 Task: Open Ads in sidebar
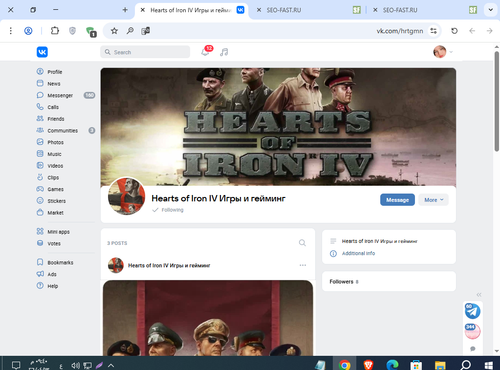tap(52, 274)
